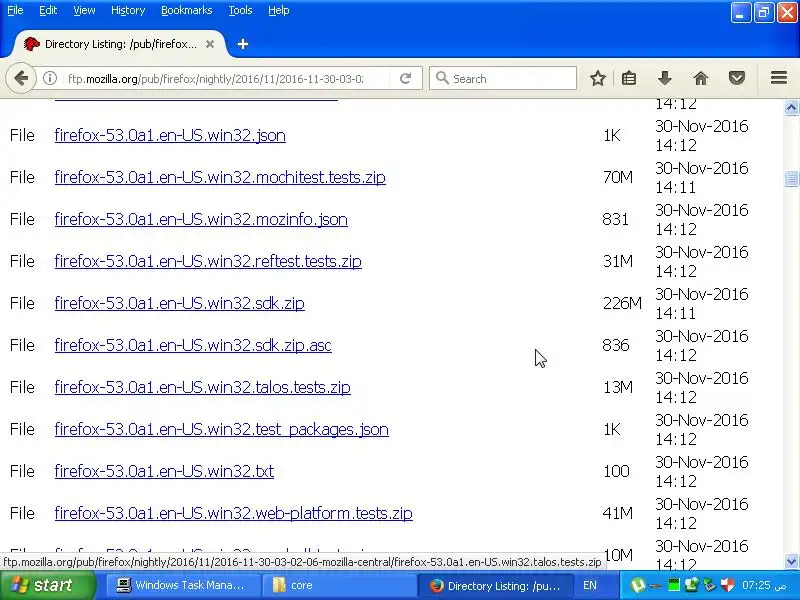Focus the URL address bar
800x600 pixels.
coord(215,79)
